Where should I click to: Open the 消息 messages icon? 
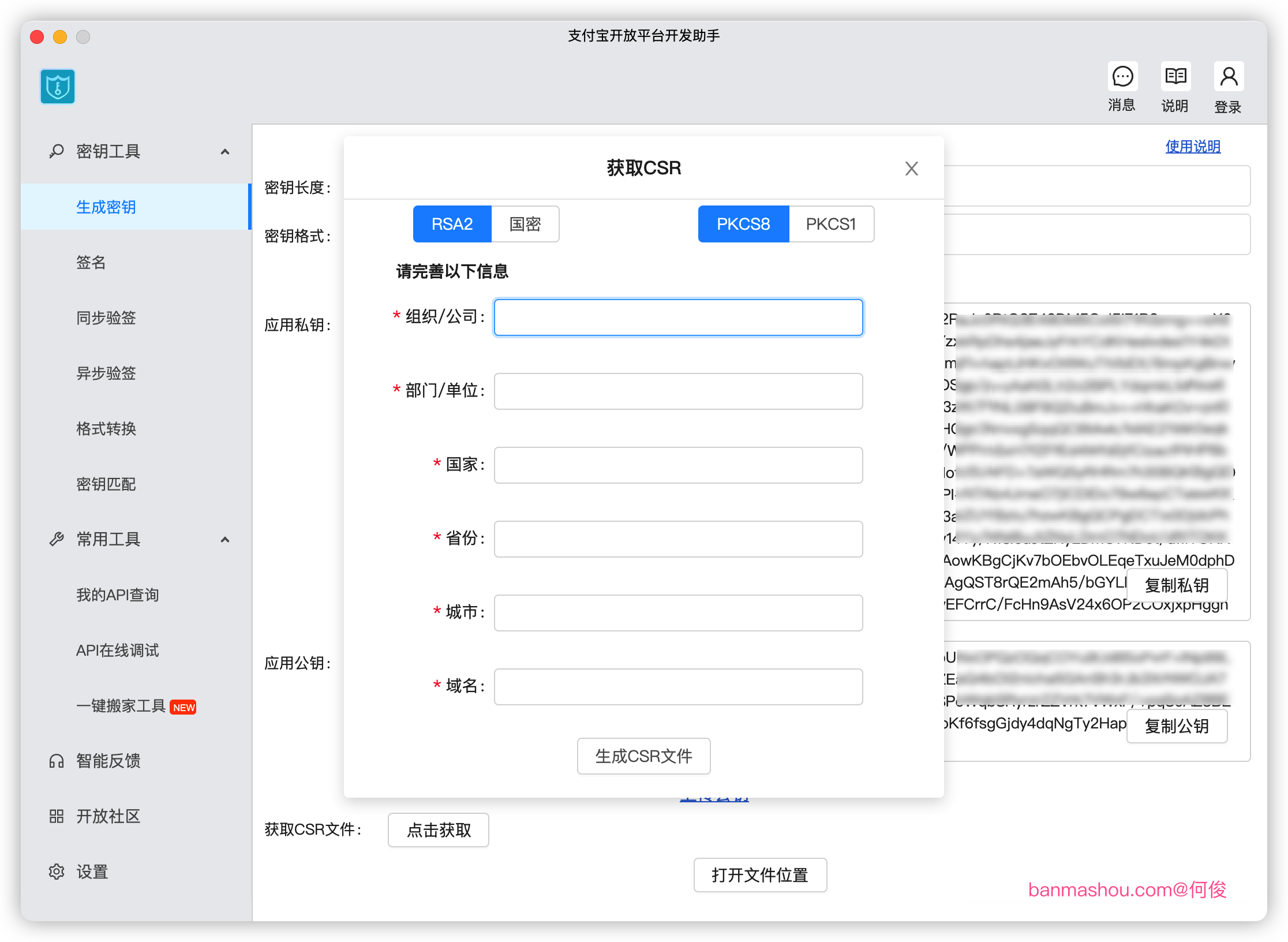click(x=1122, y=76)
